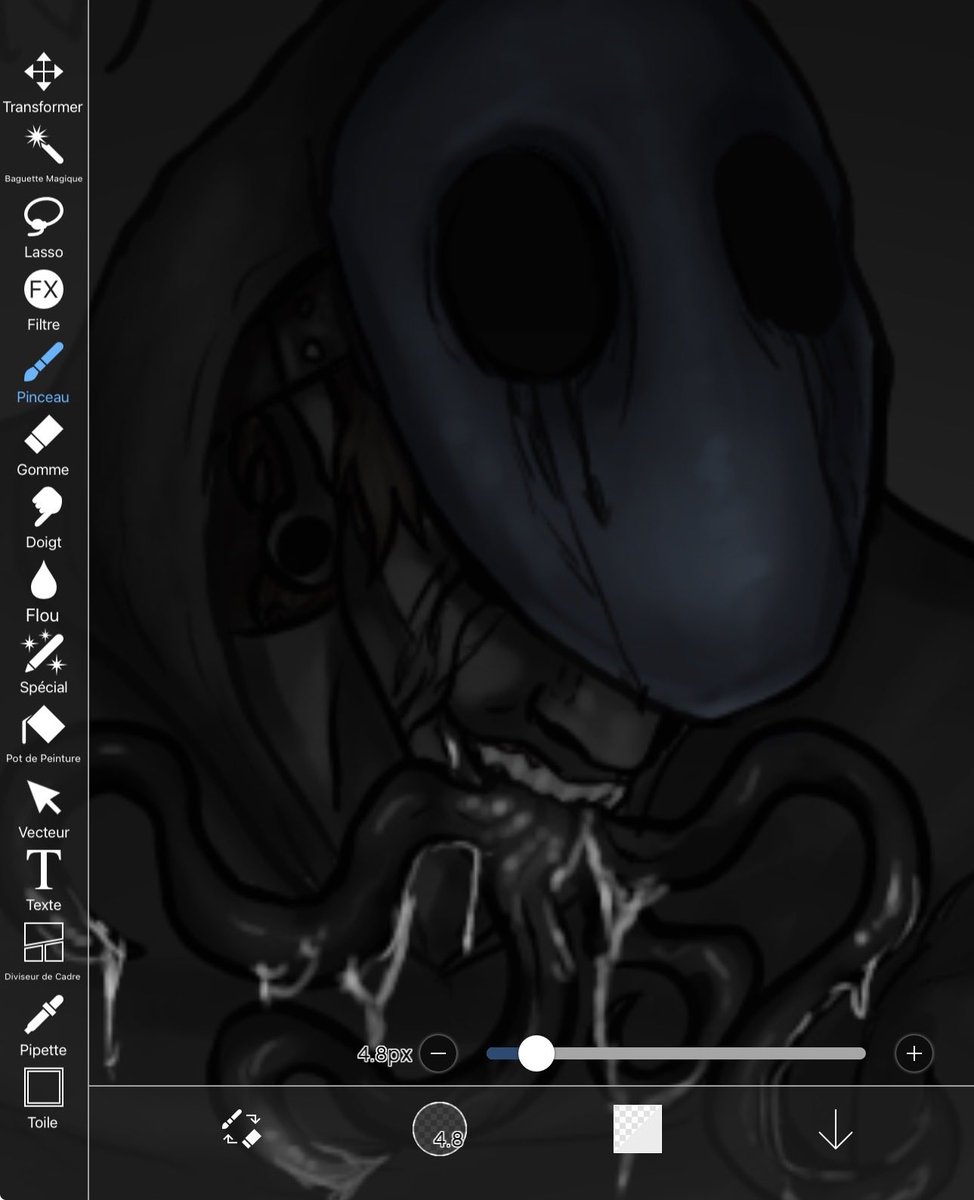Decrease brush size with minus button
Viewport: 974px width, 1200px height.
(439, 1053)
